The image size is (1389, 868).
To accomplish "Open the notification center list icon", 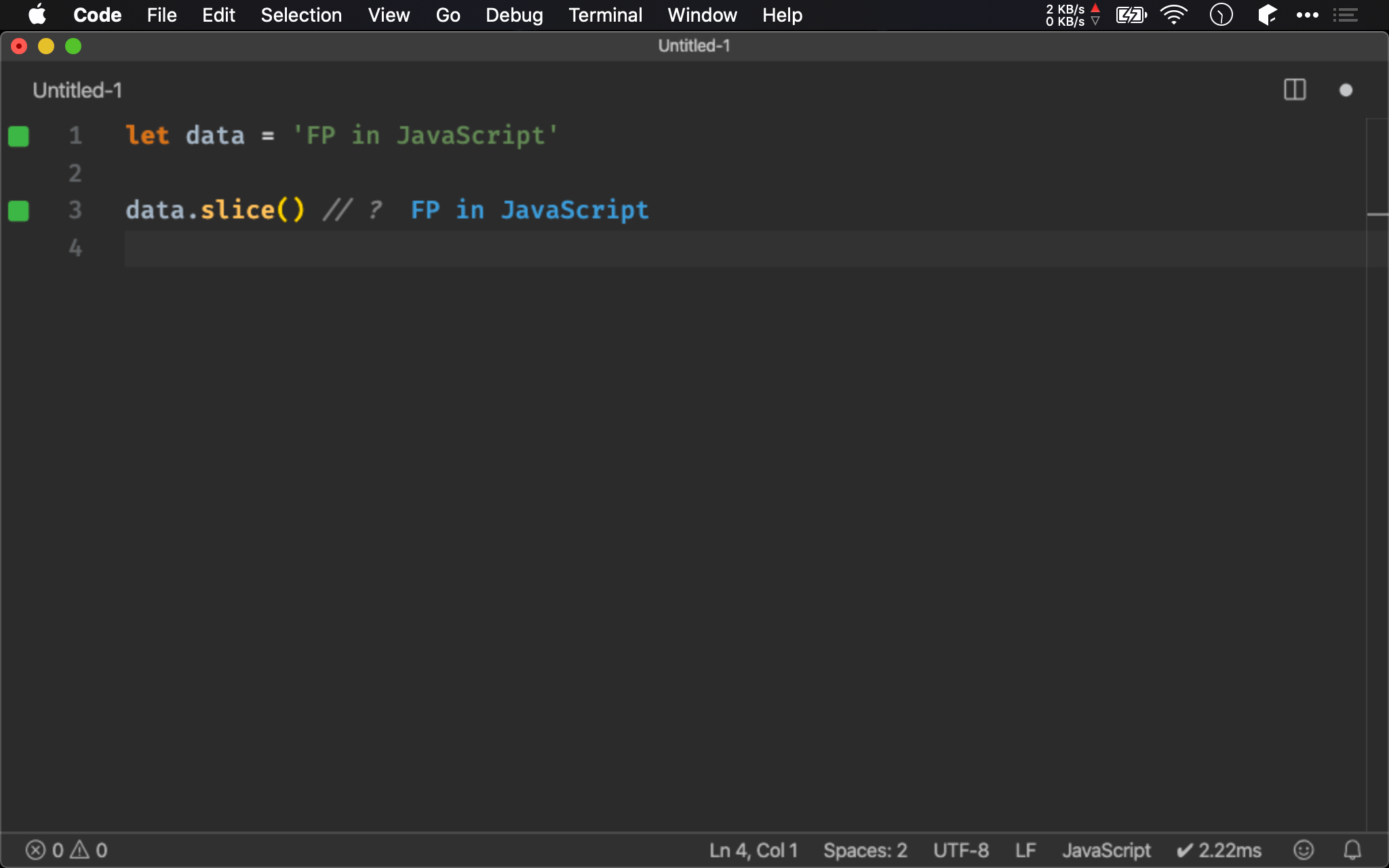I will [x=1345, y=15].
